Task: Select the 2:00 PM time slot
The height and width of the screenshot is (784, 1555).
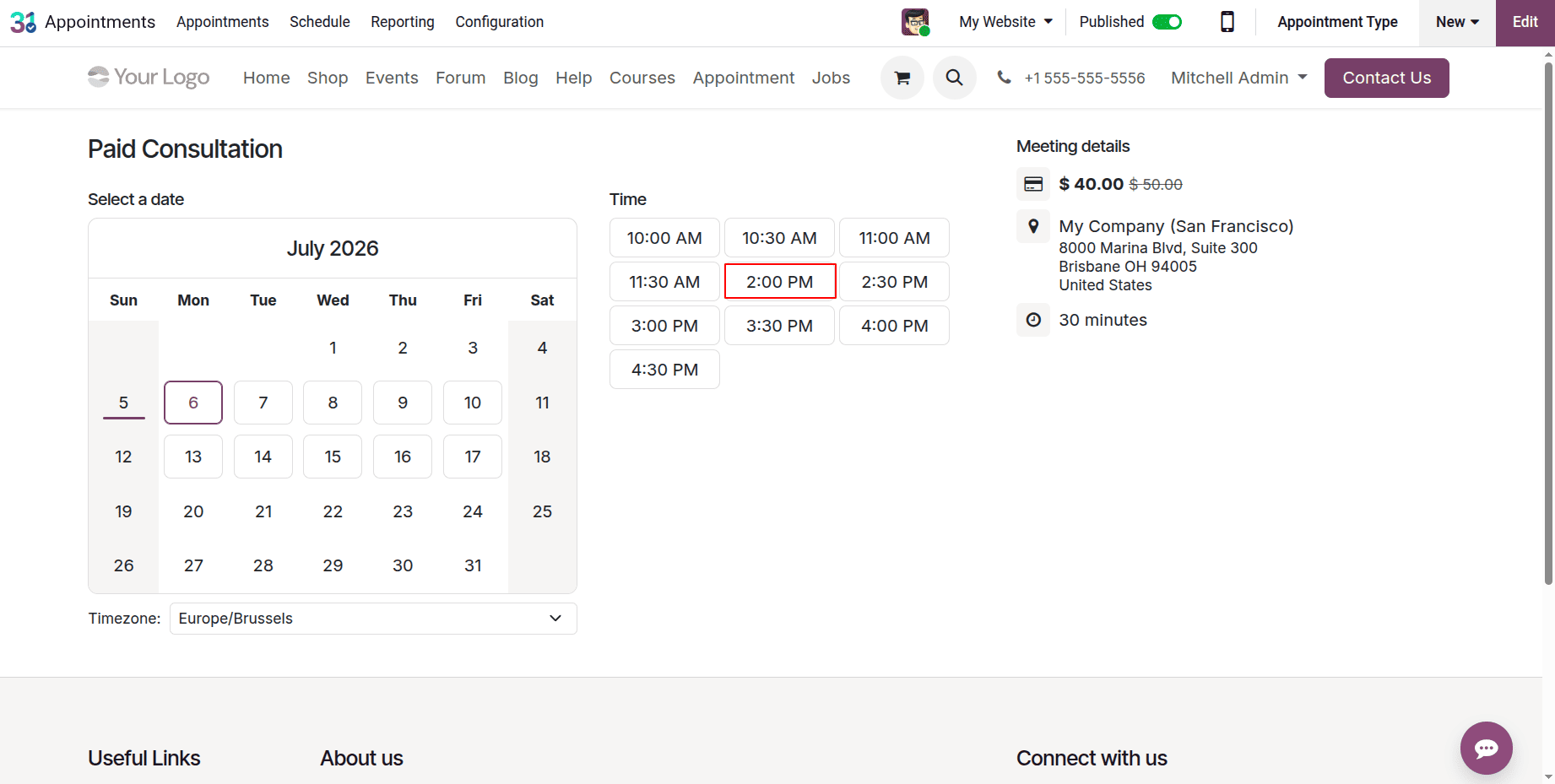Action: (780, 282)
